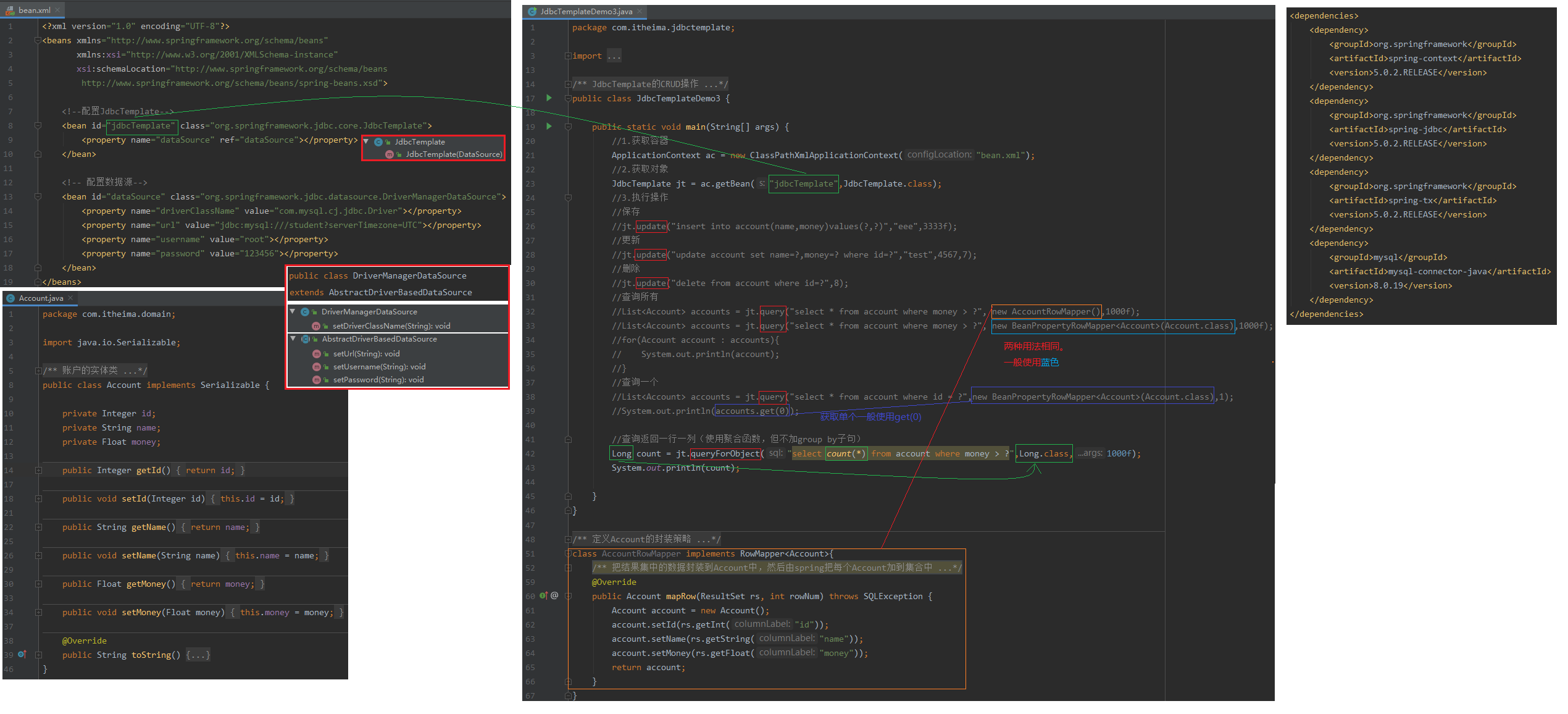Screen dimensions: 1568x714
Task: Collapse the AbstractDriverBasedDataSource tree node
Action: (293, 338)
